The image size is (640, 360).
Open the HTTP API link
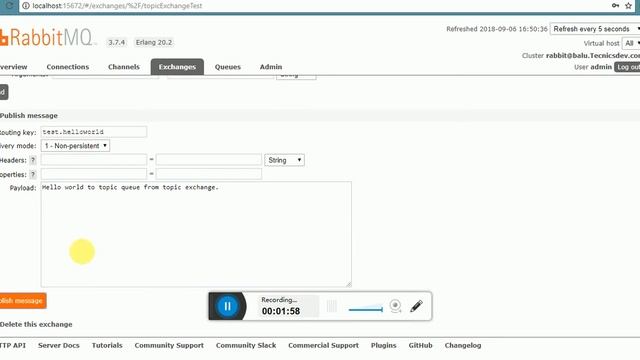pyautogui.click(x=13, y=345)
